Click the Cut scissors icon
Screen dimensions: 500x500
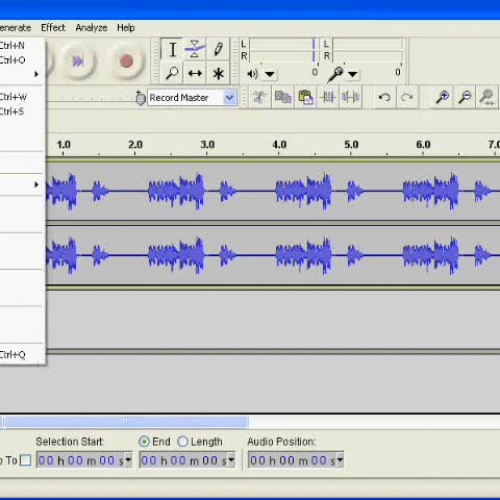(x=259, y=97)
